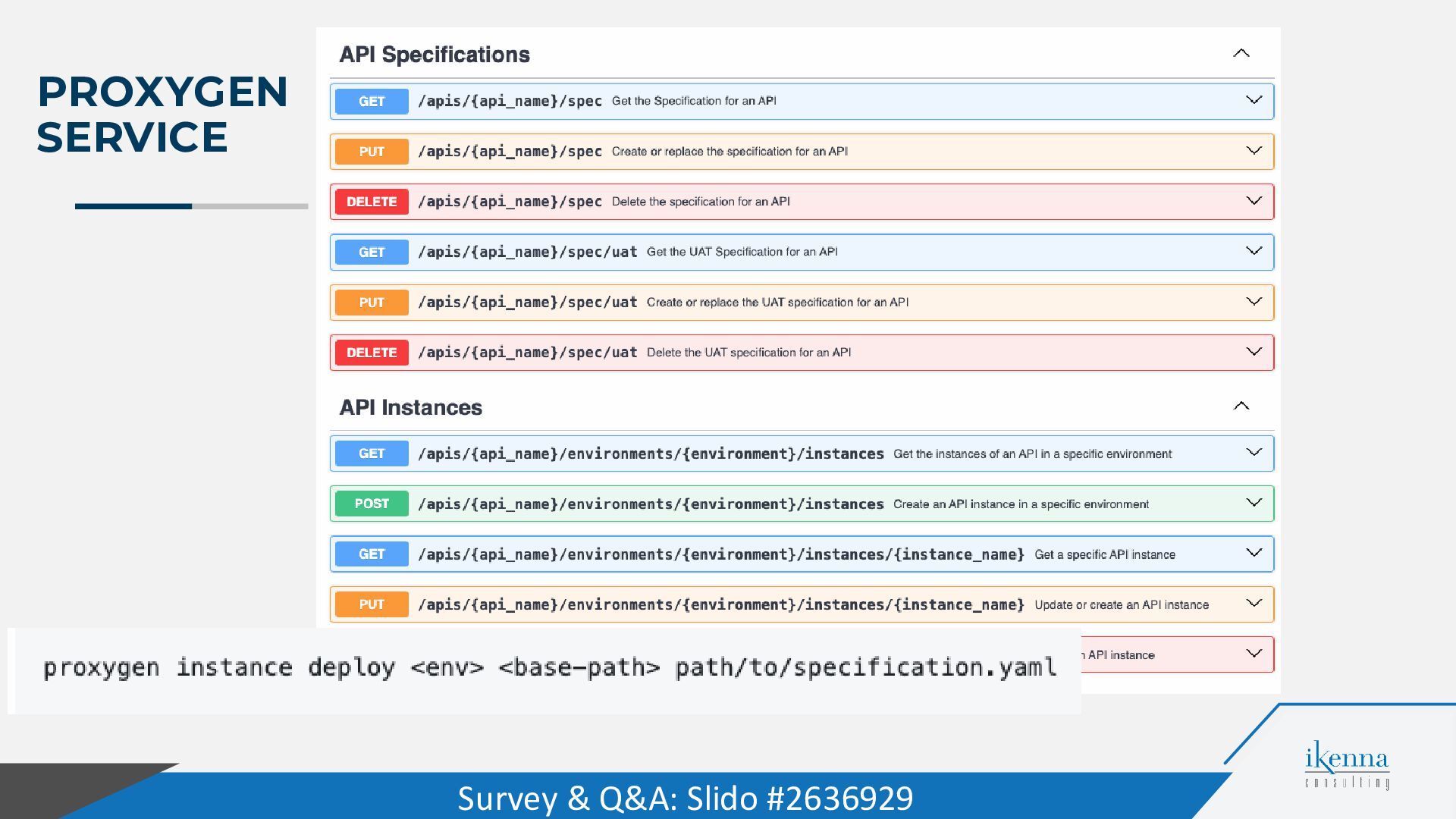
Task: Click 'Get the instances of an API' description
Action: pyautogui.click(x=1032, y=454)
